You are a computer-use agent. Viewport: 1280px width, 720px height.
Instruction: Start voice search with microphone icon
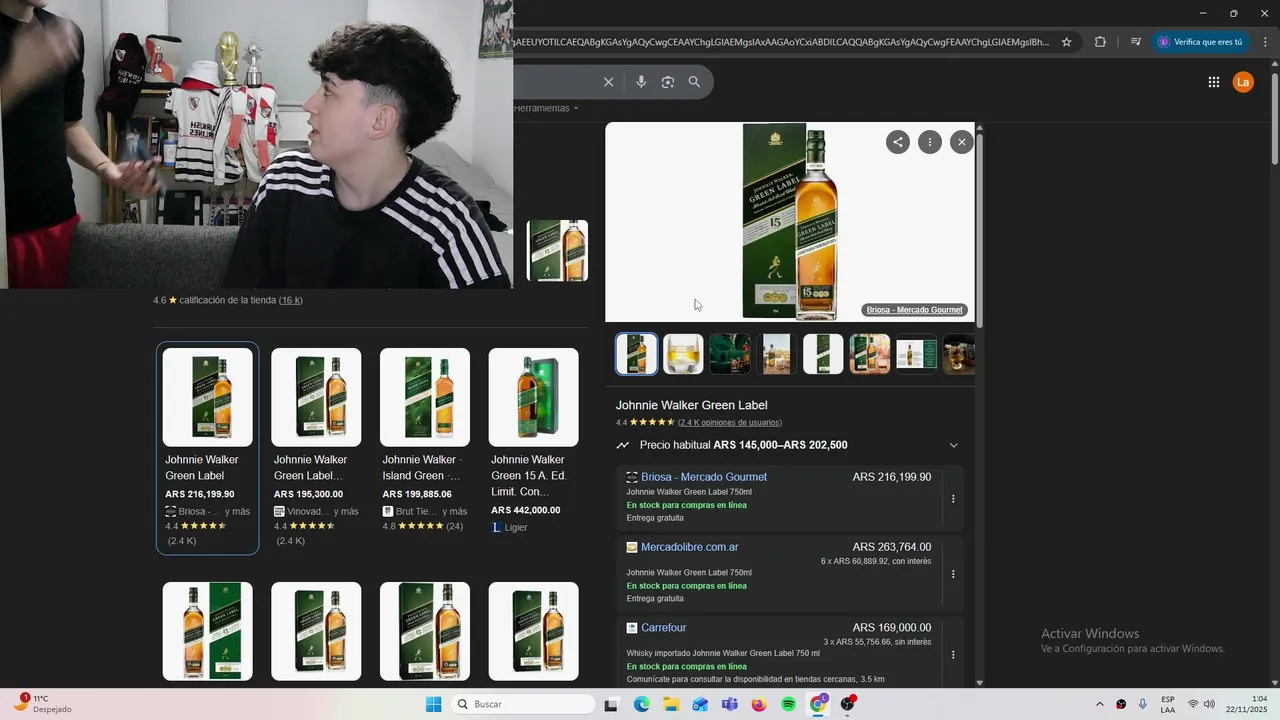[641, 82]
